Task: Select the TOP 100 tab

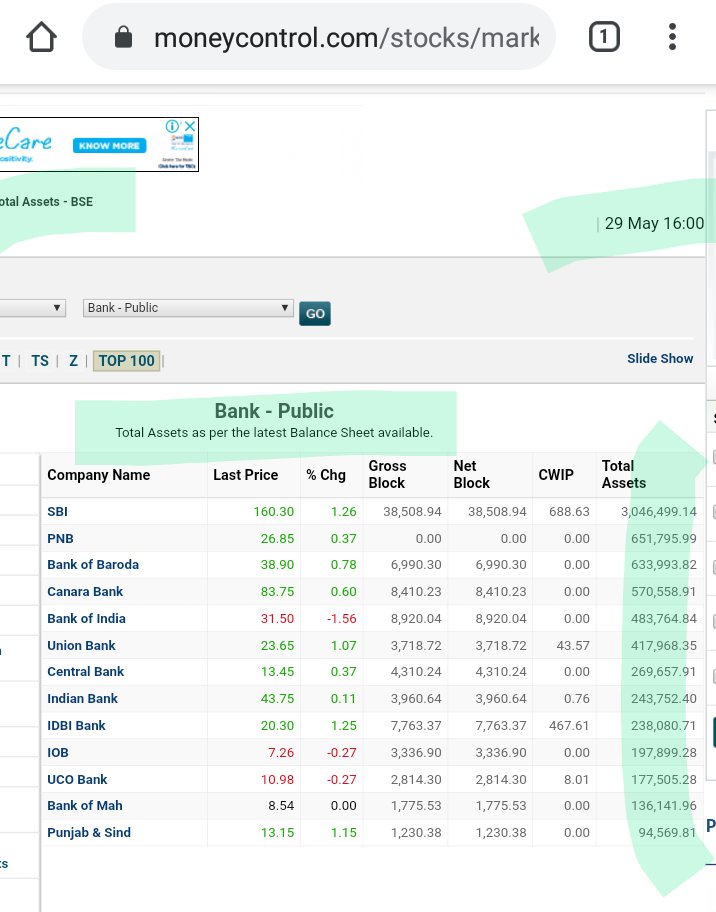Action: 126,361
